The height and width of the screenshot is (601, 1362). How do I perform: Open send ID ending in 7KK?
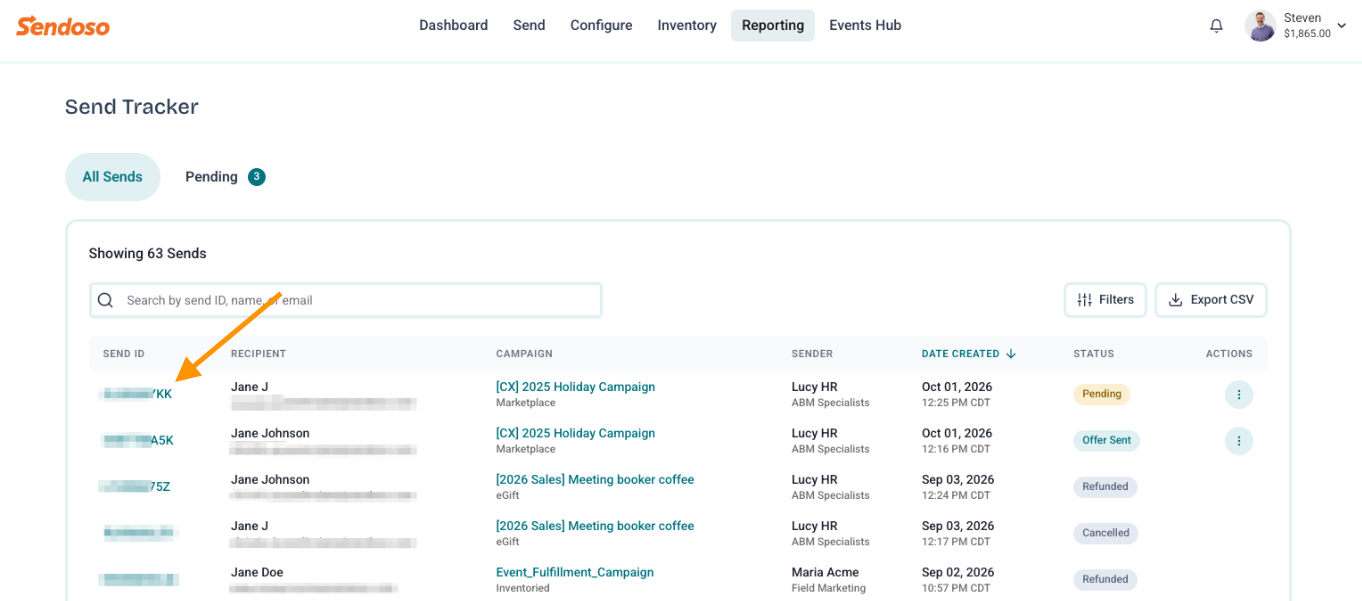(137, 394)
